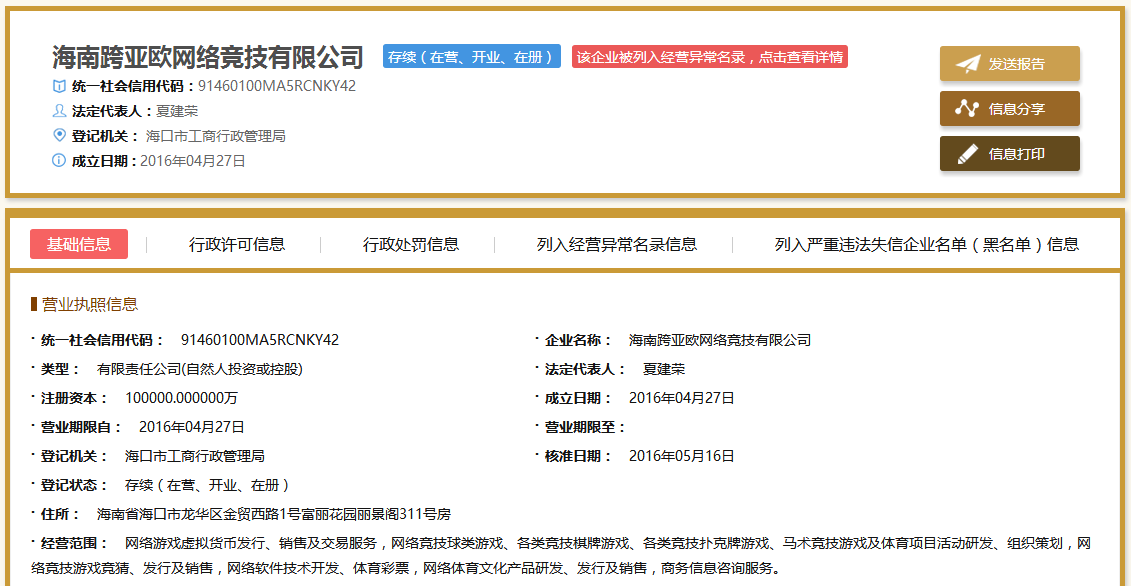Click the person icon next to 法定代表人
Image resolution: width=1131 pixels, height=586 pixels.
click(x=59, y=111)
